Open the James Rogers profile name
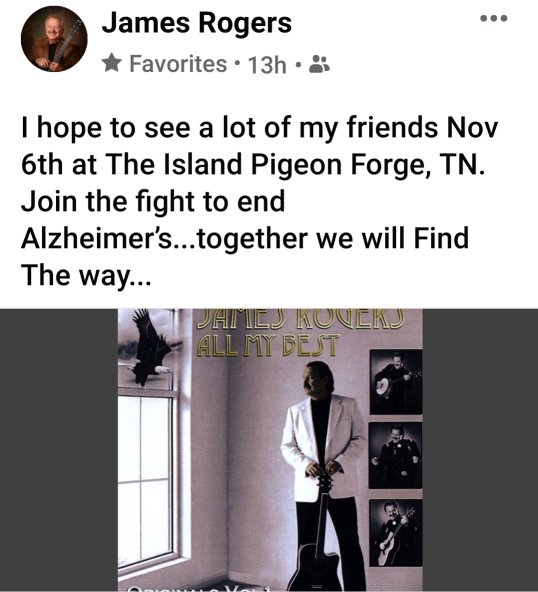 [197, 23]
